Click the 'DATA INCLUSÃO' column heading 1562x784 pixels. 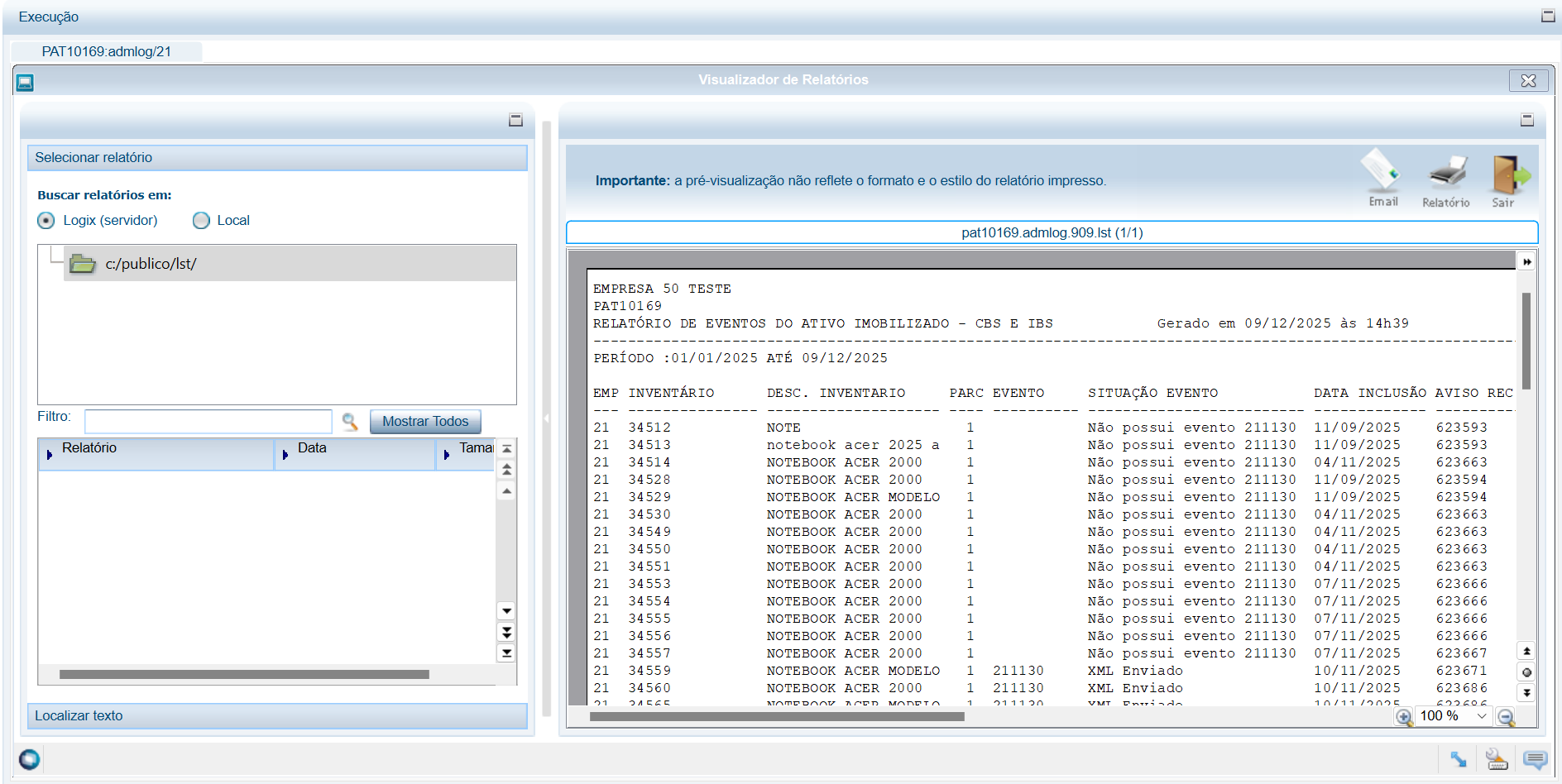tap(1370, 393)
